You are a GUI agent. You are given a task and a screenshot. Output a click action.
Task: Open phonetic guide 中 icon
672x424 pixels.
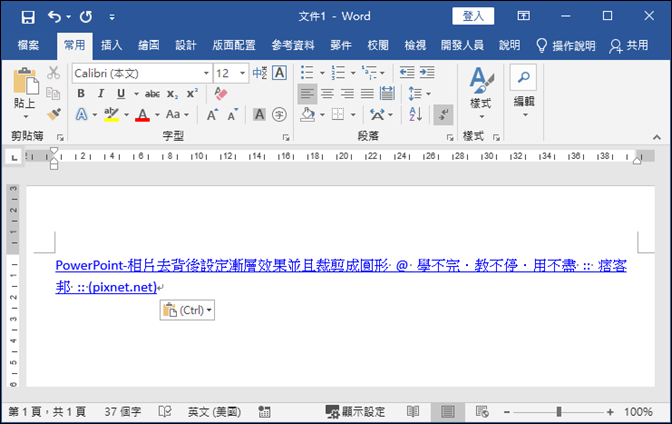[x=260, y=73]
